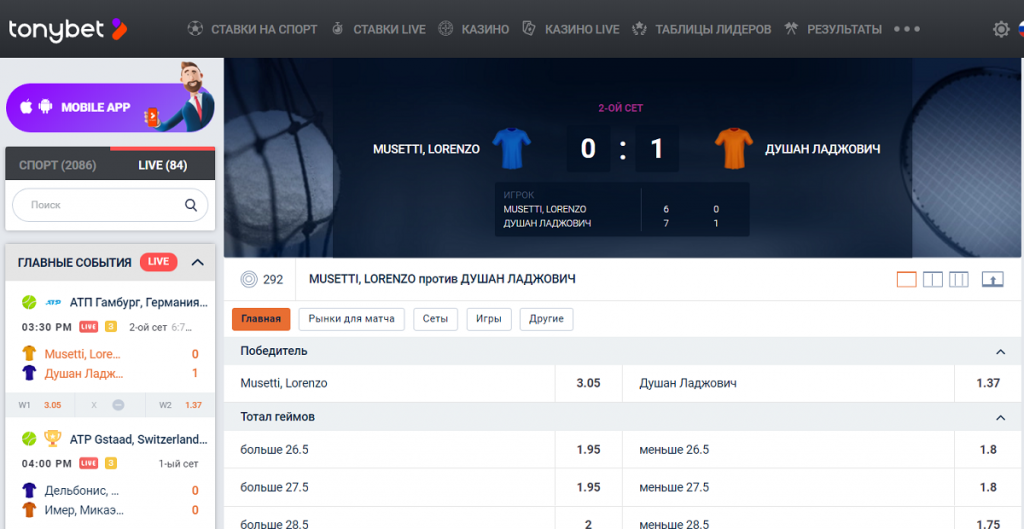Image resolution: width=1024 pixels, height=529 pixels.
Task: Switch to the LIVE (84) tab
Action: [x=162, y=165]
